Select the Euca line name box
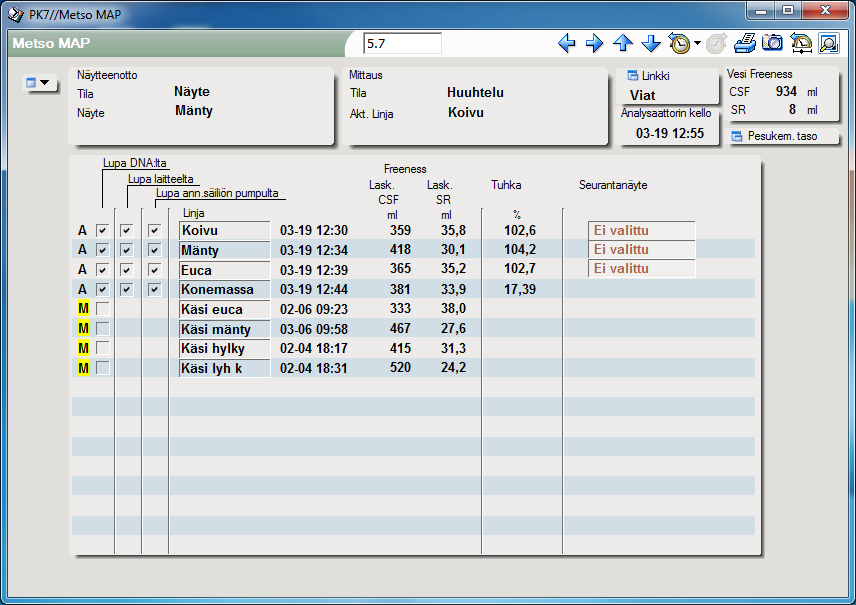Screen dimensions: 856x605 [x=224, y=270]
